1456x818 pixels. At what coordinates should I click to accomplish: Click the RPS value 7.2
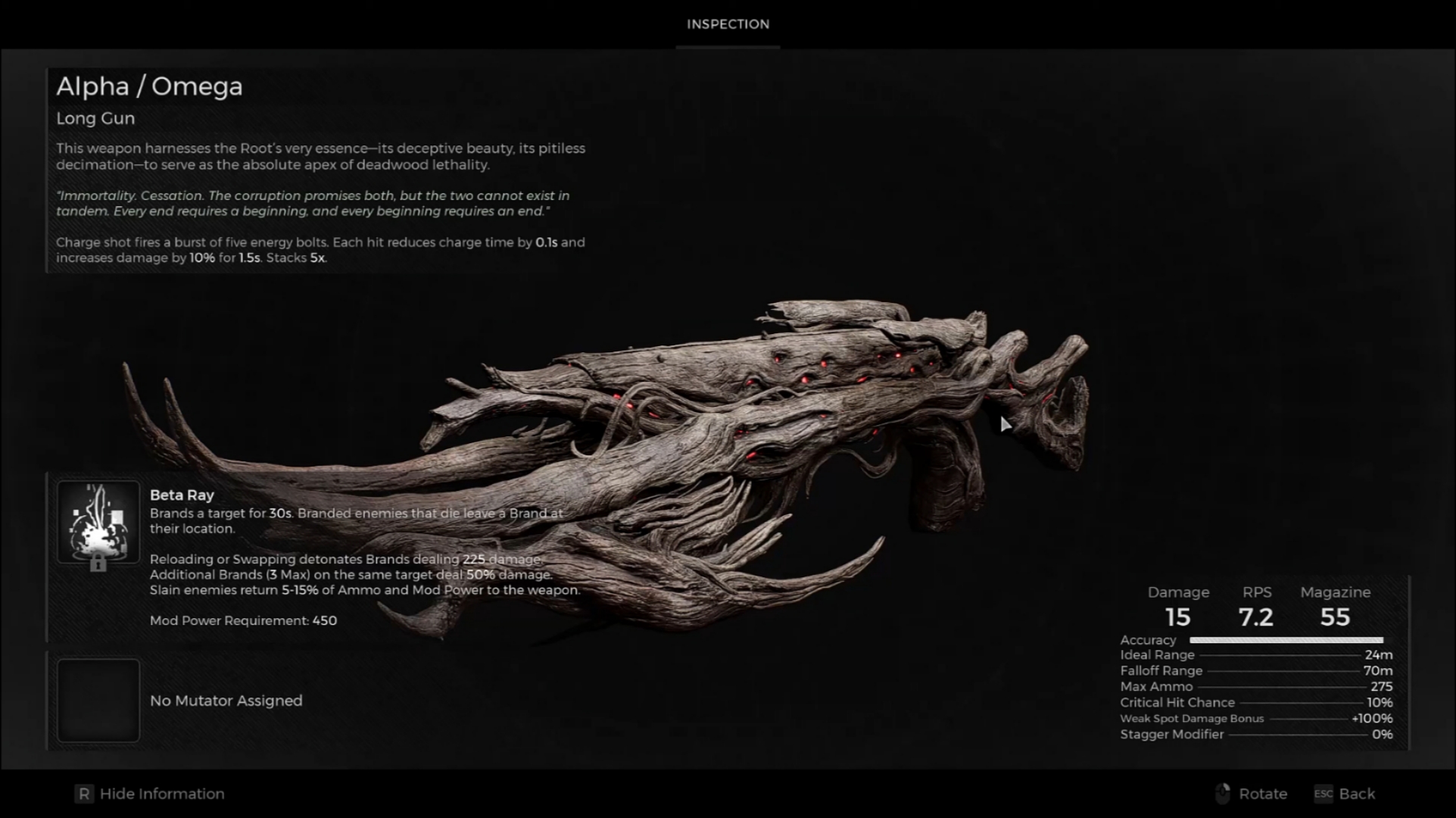pyautogui.click(x=1255, y=617)
